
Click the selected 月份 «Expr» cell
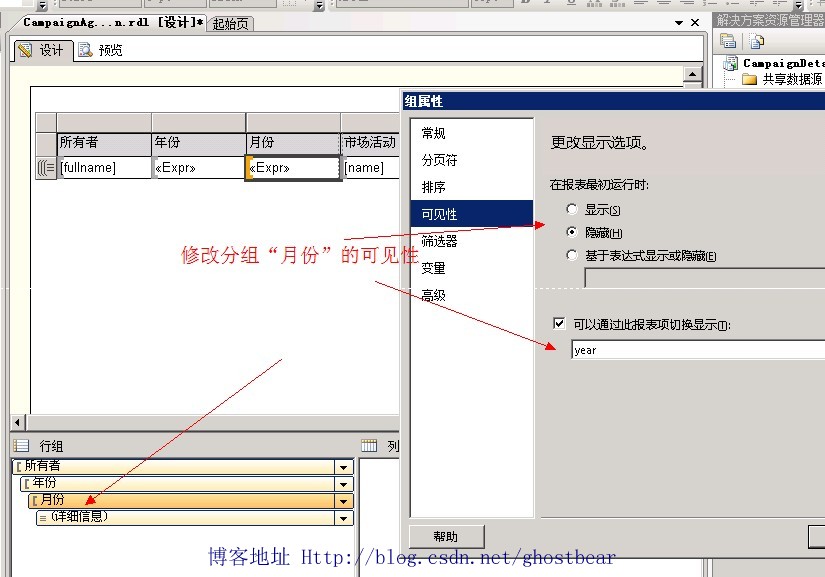point(293,168)
